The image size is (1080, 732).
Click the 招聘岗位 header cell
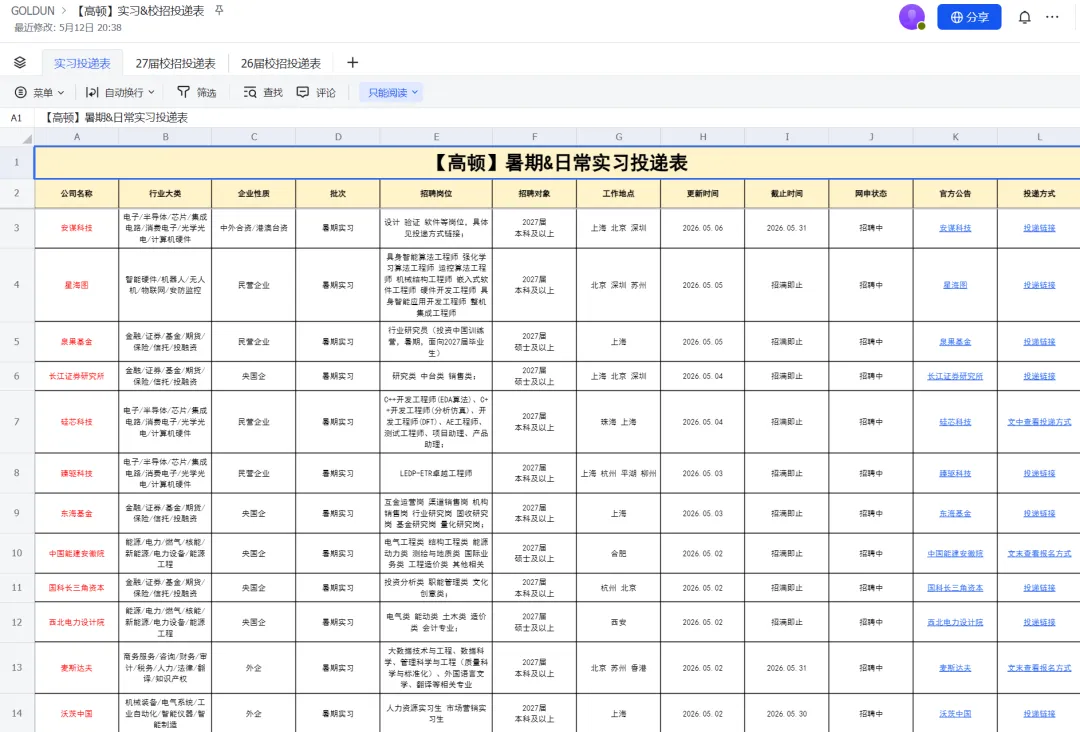tap(436, 194)
